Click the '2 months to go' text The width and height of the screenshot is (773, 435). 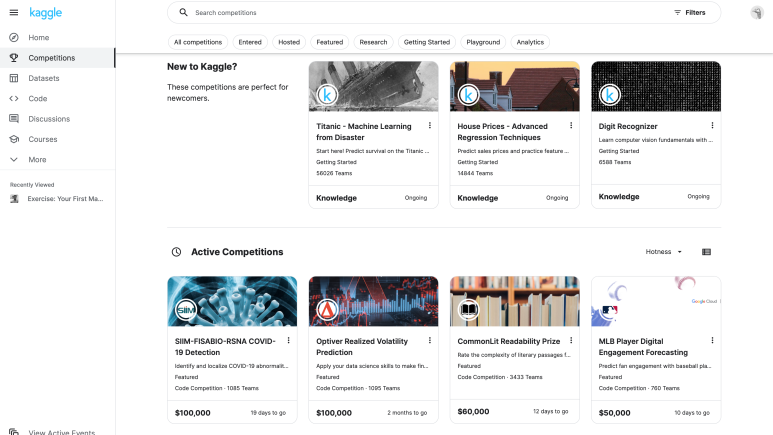pyautogui.click(x=407, y=413)
